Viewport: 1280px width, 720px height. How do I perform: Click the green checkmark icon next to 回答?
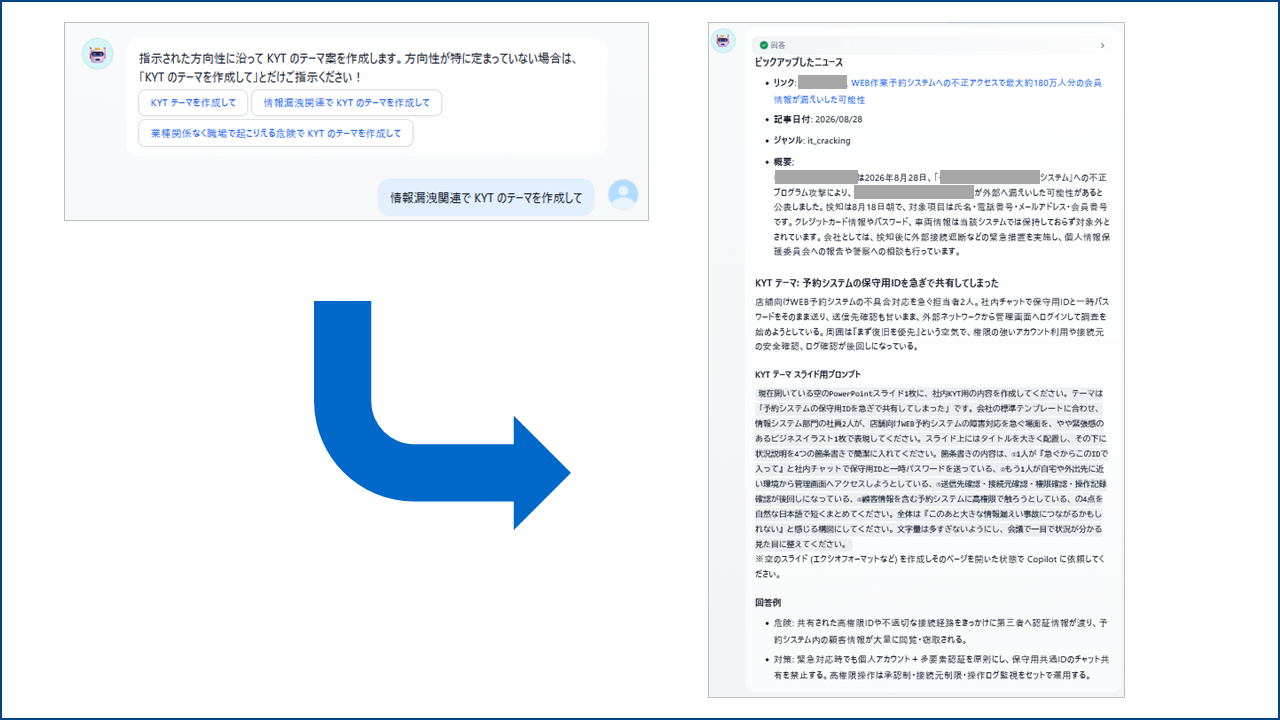[764, 45]
